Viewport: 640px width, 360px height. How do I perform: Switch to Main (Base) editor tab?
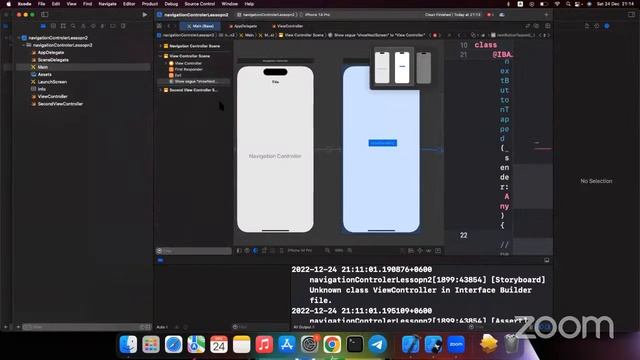[200, 26]
